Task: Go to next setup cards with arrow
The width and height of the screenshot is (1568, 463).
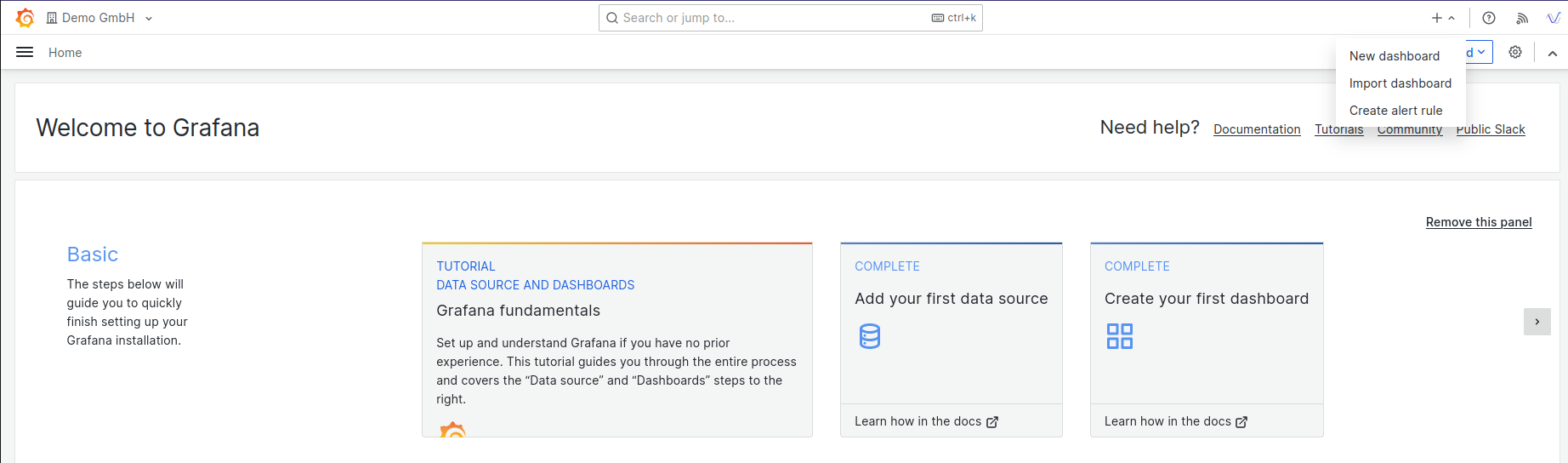Action: pos(1537,322)
